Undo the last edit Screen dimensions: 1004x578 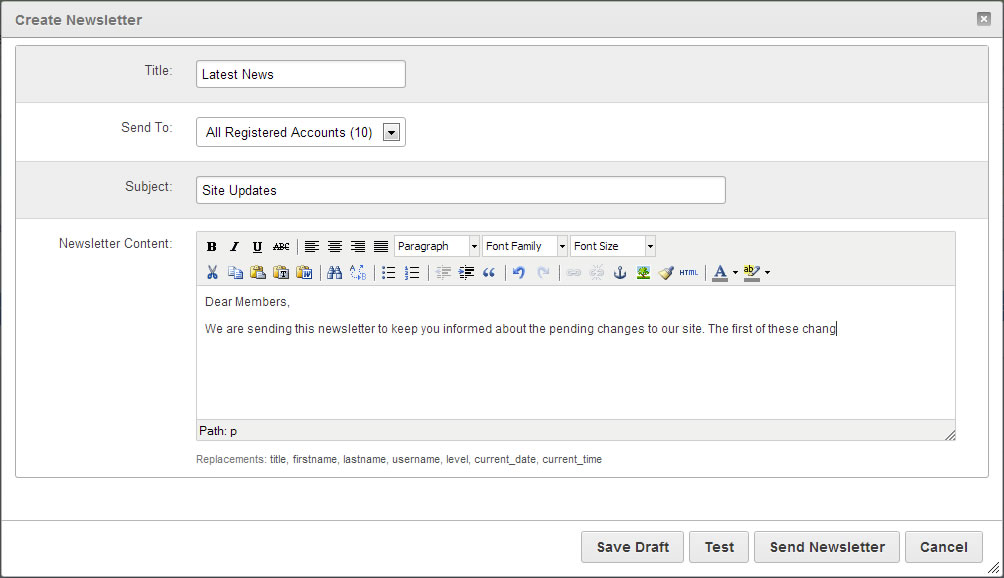tap(519, 273)
